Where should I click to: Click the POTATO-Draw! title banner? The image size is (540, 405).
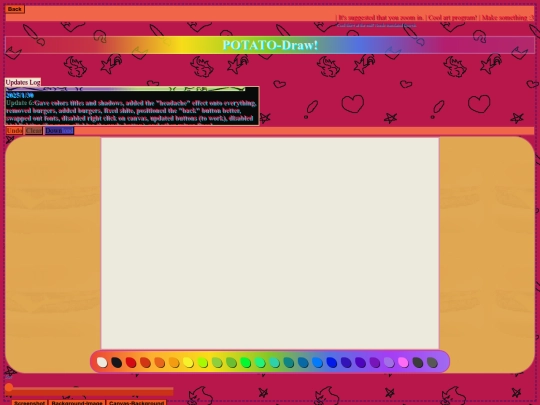pos(270,45)
